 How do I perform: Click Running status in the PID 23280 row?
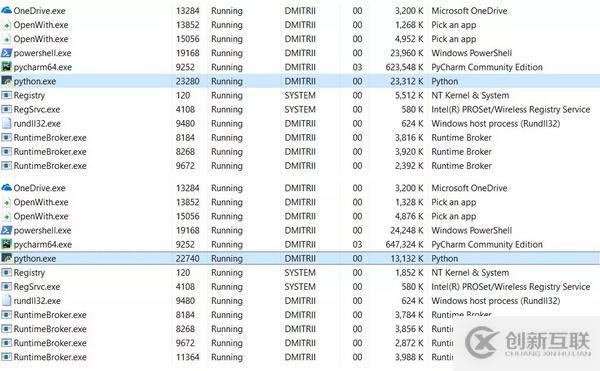(x=227, y=81)
